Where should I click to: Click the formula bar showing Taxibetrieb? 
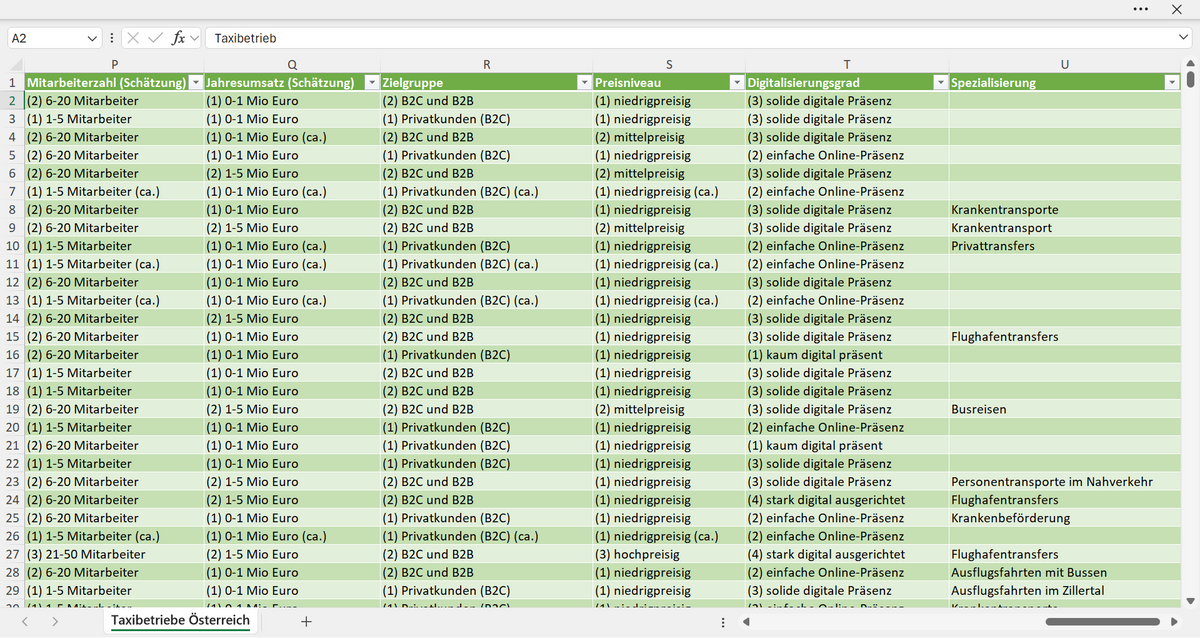tap(690, 38)
